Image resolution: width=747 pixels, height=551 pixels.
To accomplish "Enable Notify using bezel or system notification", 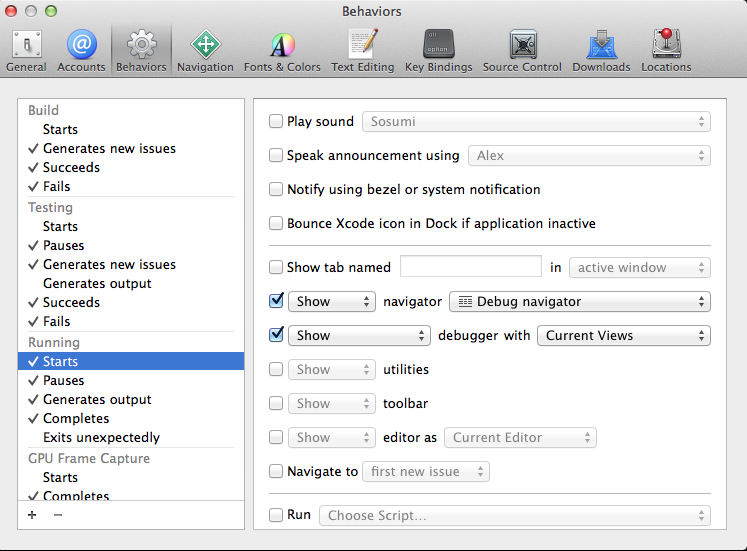I will click(x=276, y=189).
